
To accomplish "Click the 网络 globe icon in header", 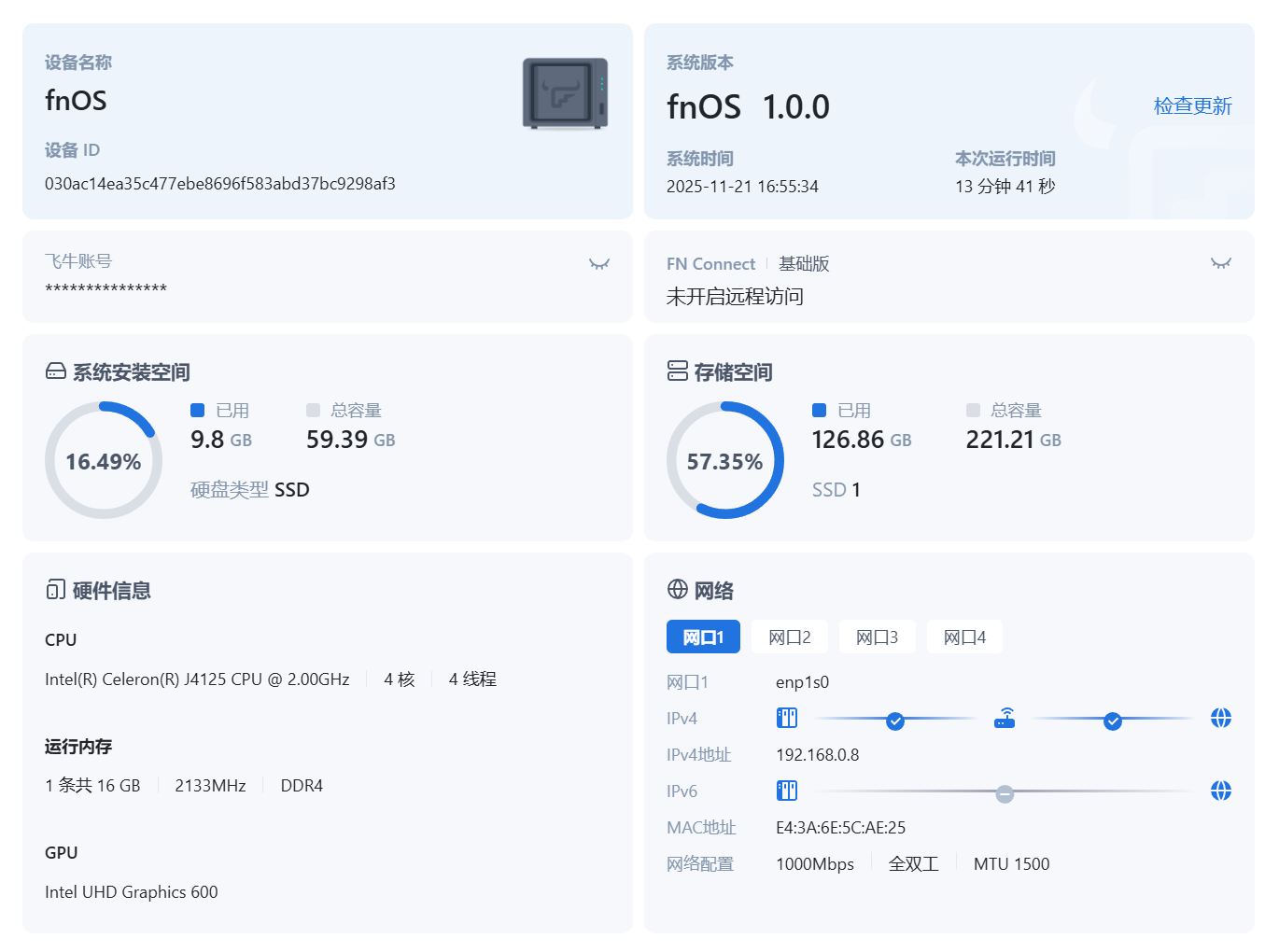I will click(x=678, y=589).
